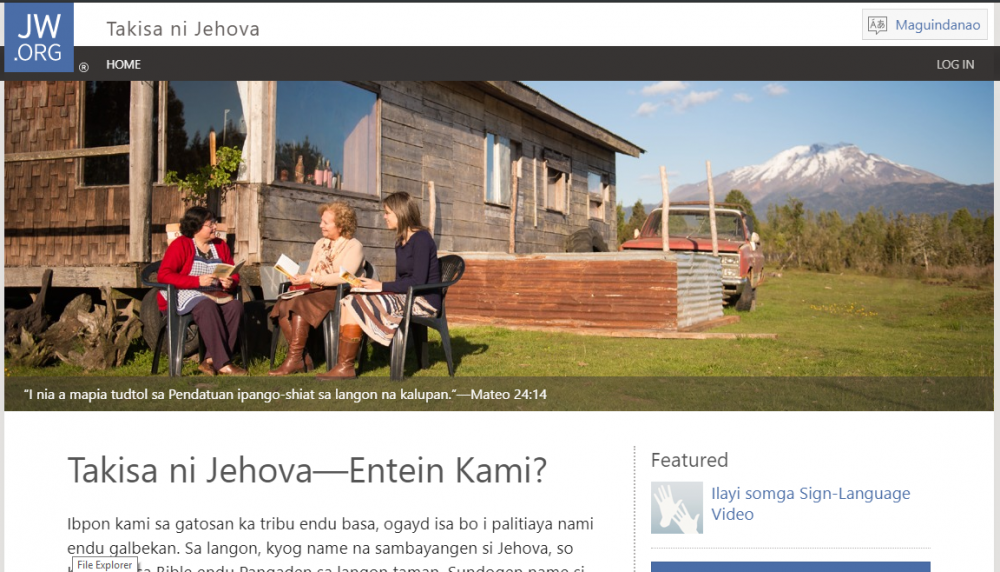This screenshot has width=1000, height=572.
Task: Click the Takisa ni Jehova site title
Action: [x=183, y=29]
